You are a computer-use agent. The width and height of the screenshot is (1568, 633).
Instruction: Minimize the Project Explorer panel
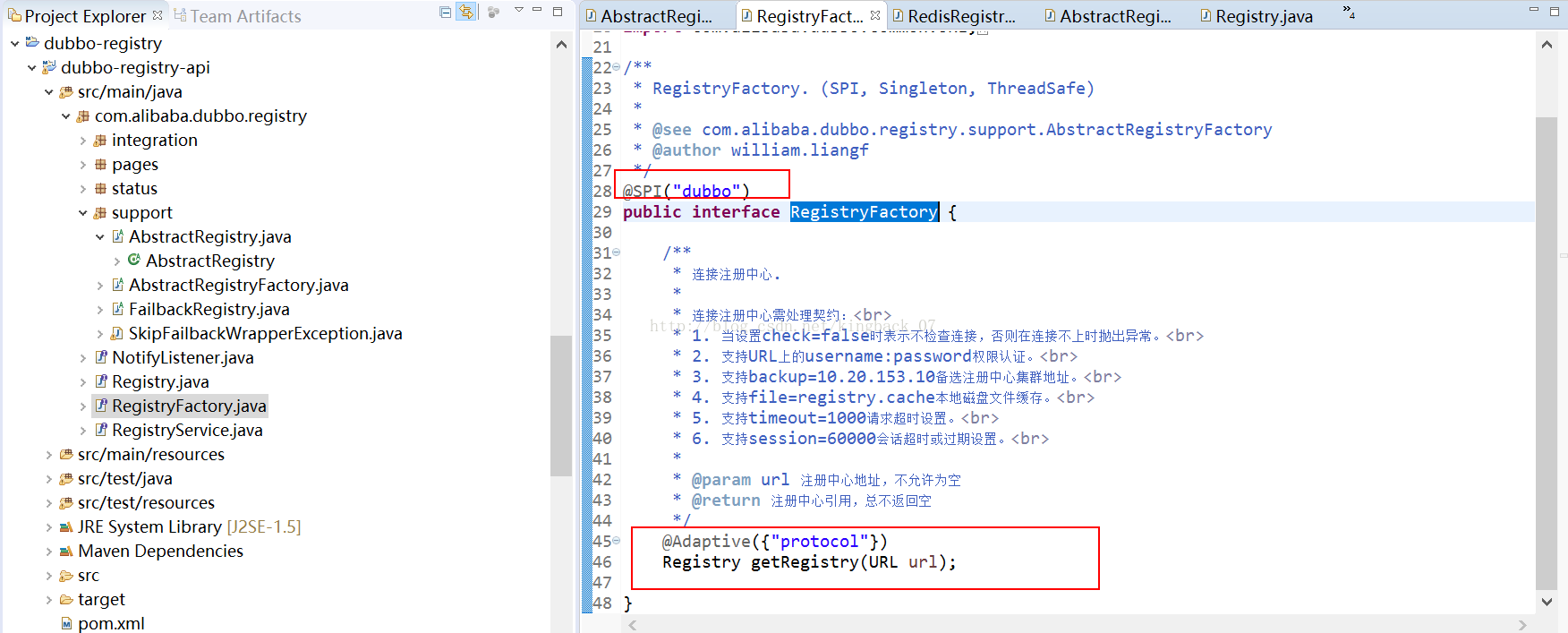(537, 10)
